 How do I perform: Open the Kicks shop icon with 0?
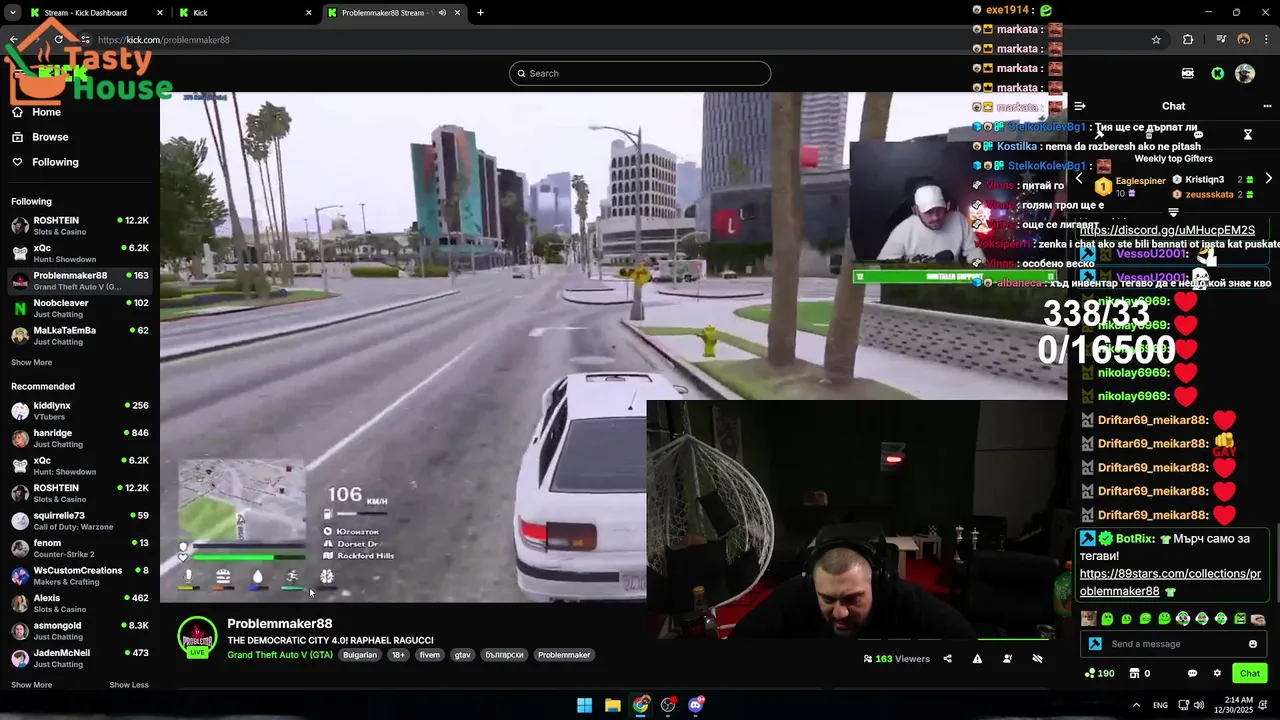click(1140, 673)
